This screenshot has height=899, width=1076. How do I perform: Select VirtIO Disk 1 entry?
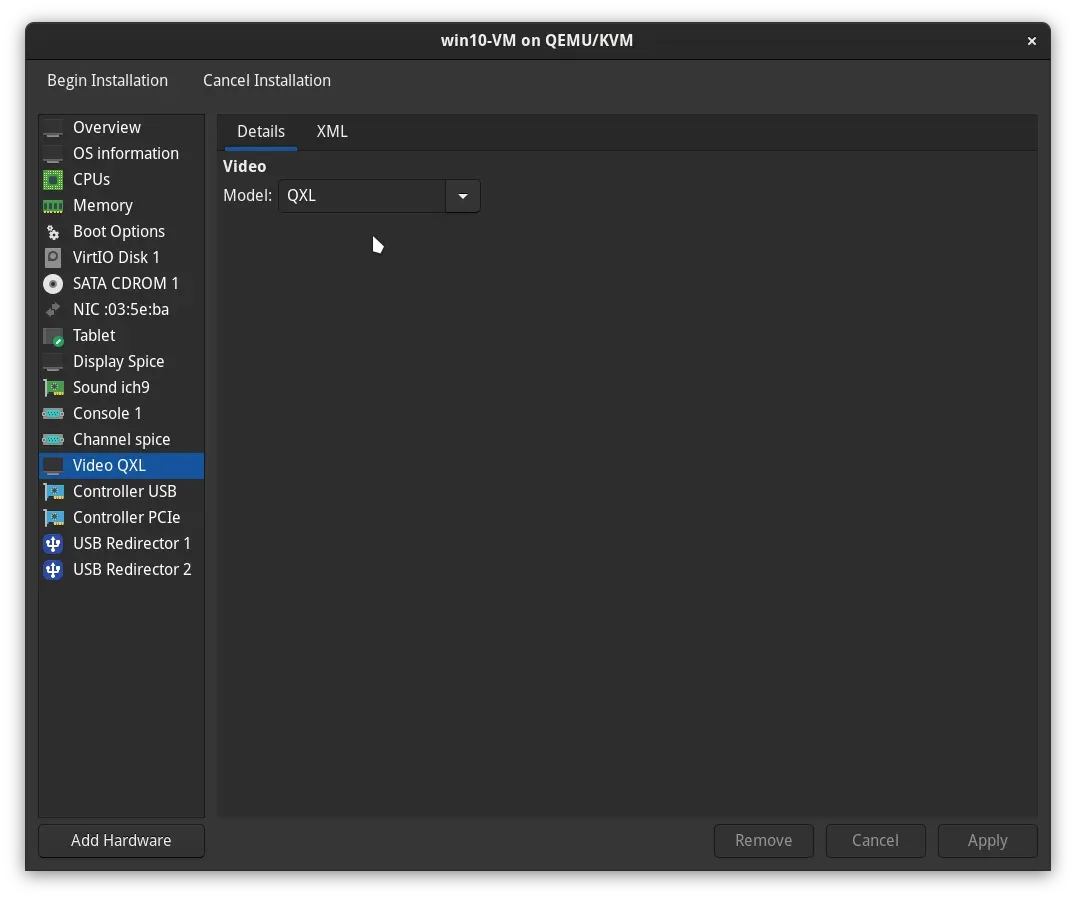[121, 258]
